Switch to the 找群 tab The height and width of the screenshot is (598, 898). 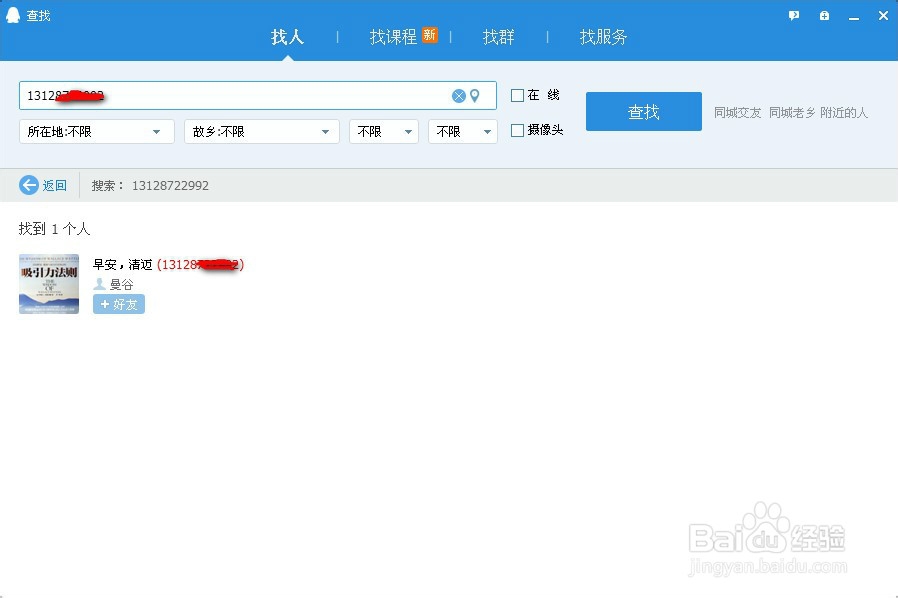pos(498,37)
